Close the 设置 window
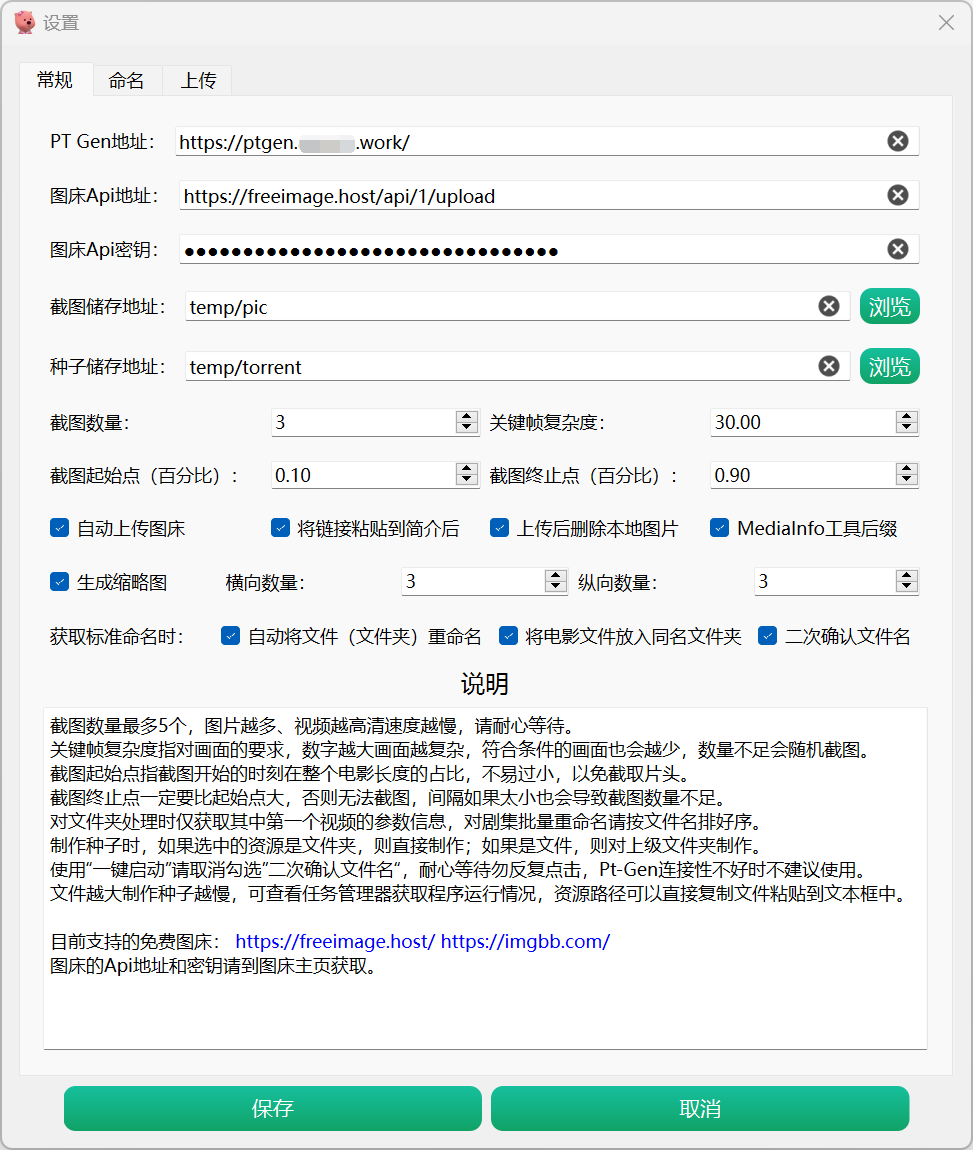This screenshot has width=973, height=1150. pyautogui.click(x=946, y=23)
